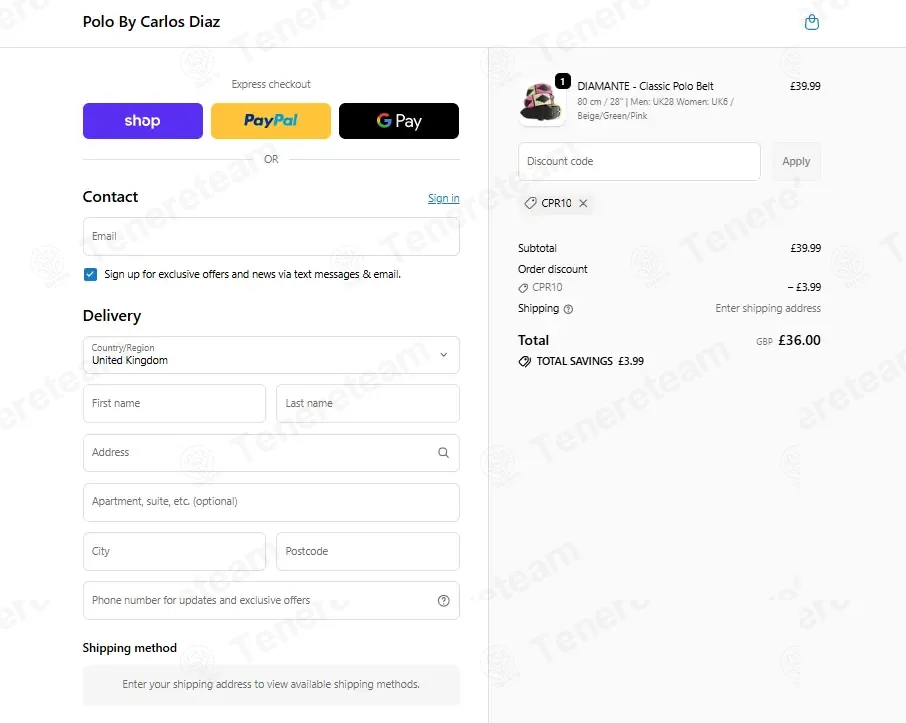Click the address search magnifier icon

click(x=443, y=453)
